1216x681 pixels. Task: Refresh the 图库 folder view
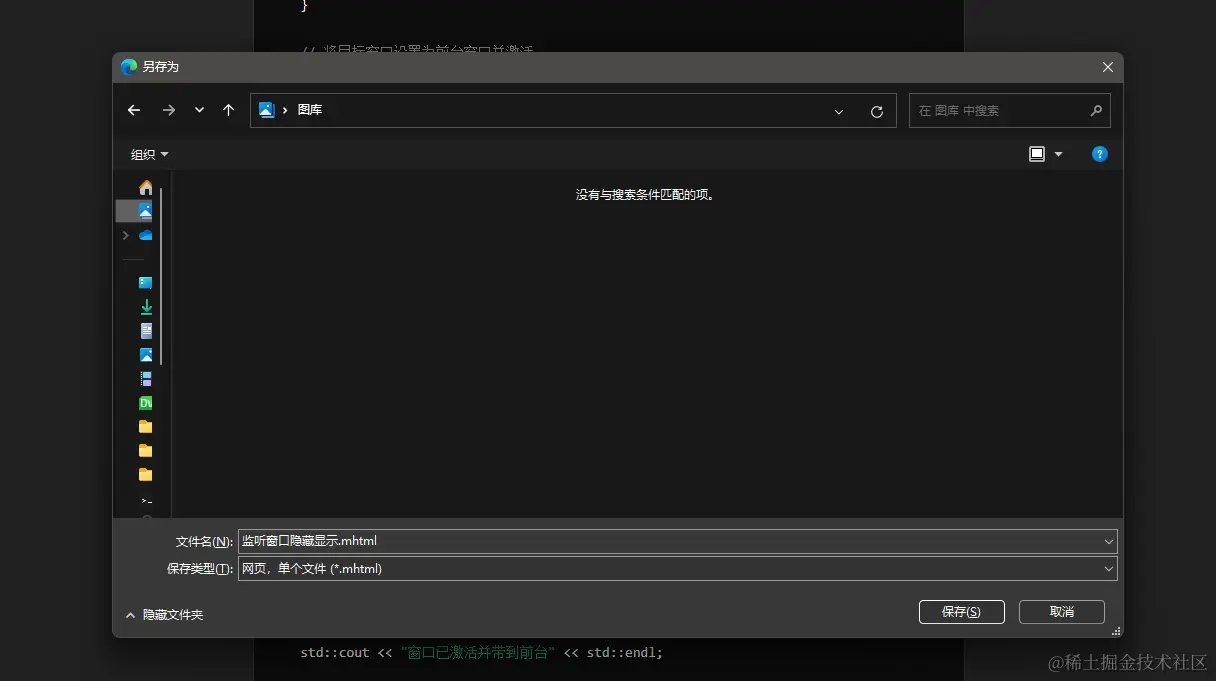(x=877, y=112)
